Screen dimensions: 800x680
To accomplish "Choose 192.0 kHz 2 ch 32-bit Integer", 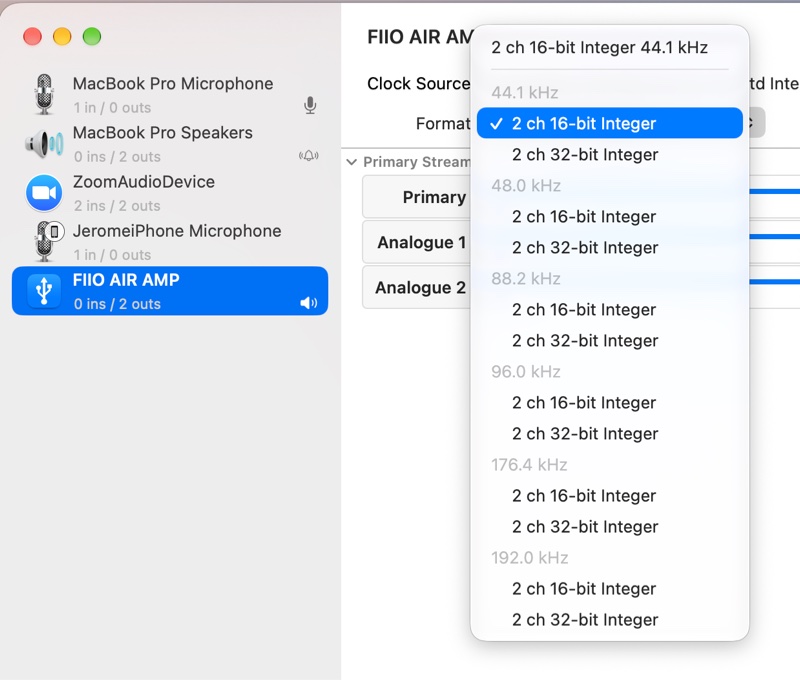I will click(610, 620).
